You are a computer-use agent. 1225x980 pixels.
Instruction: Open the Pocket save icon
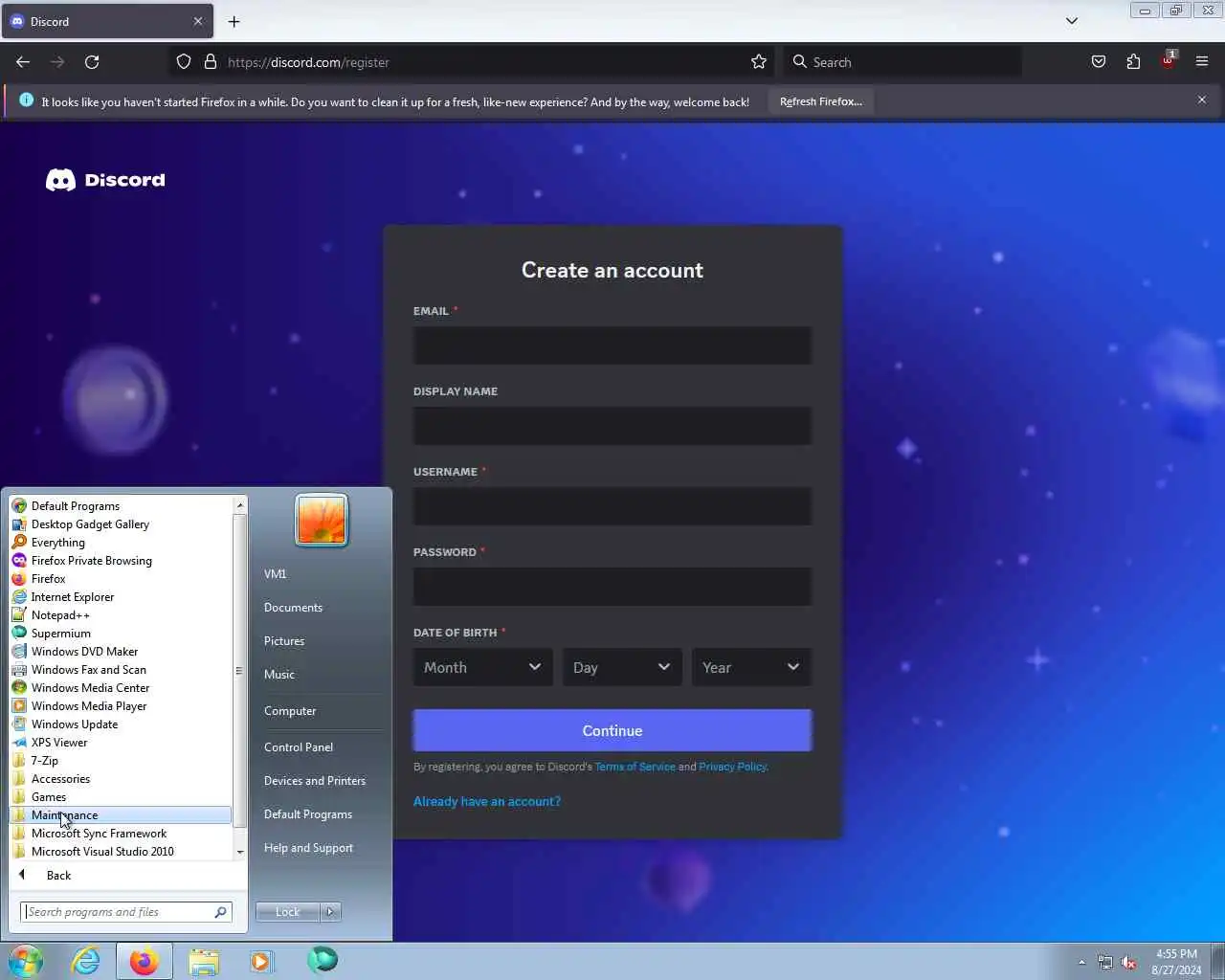point(1099,62)
